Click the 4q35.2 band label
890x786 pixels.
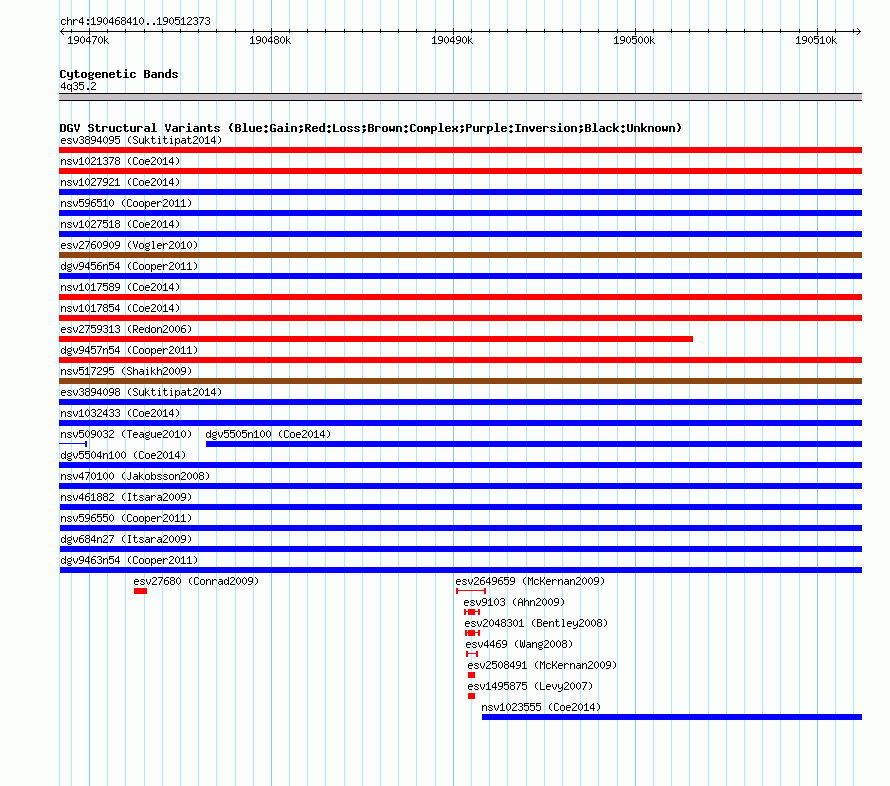tap(78, 86)
